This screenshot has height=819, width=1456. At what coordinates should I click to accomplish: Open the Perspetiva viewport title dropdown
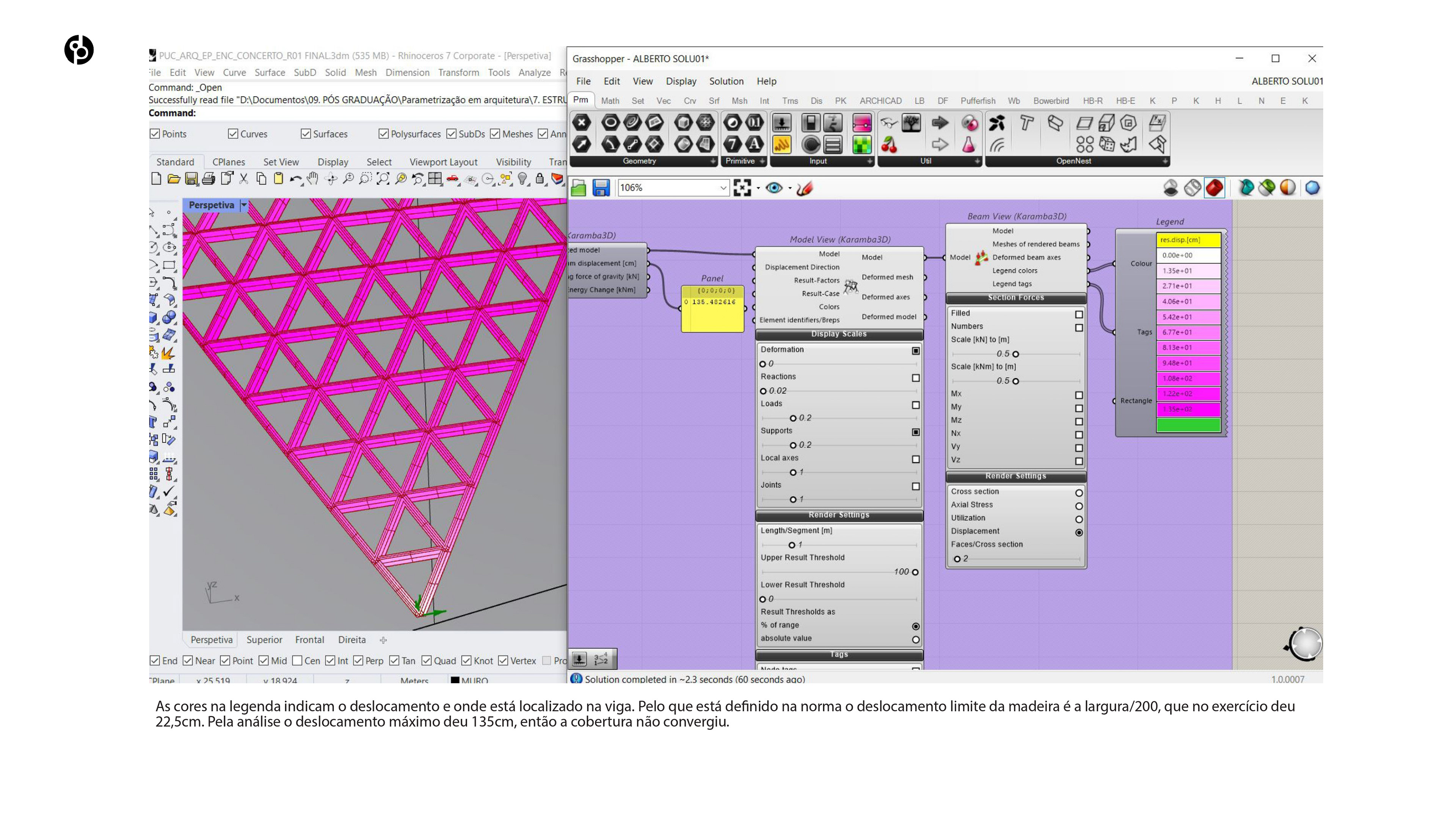[x=244, y=205]
